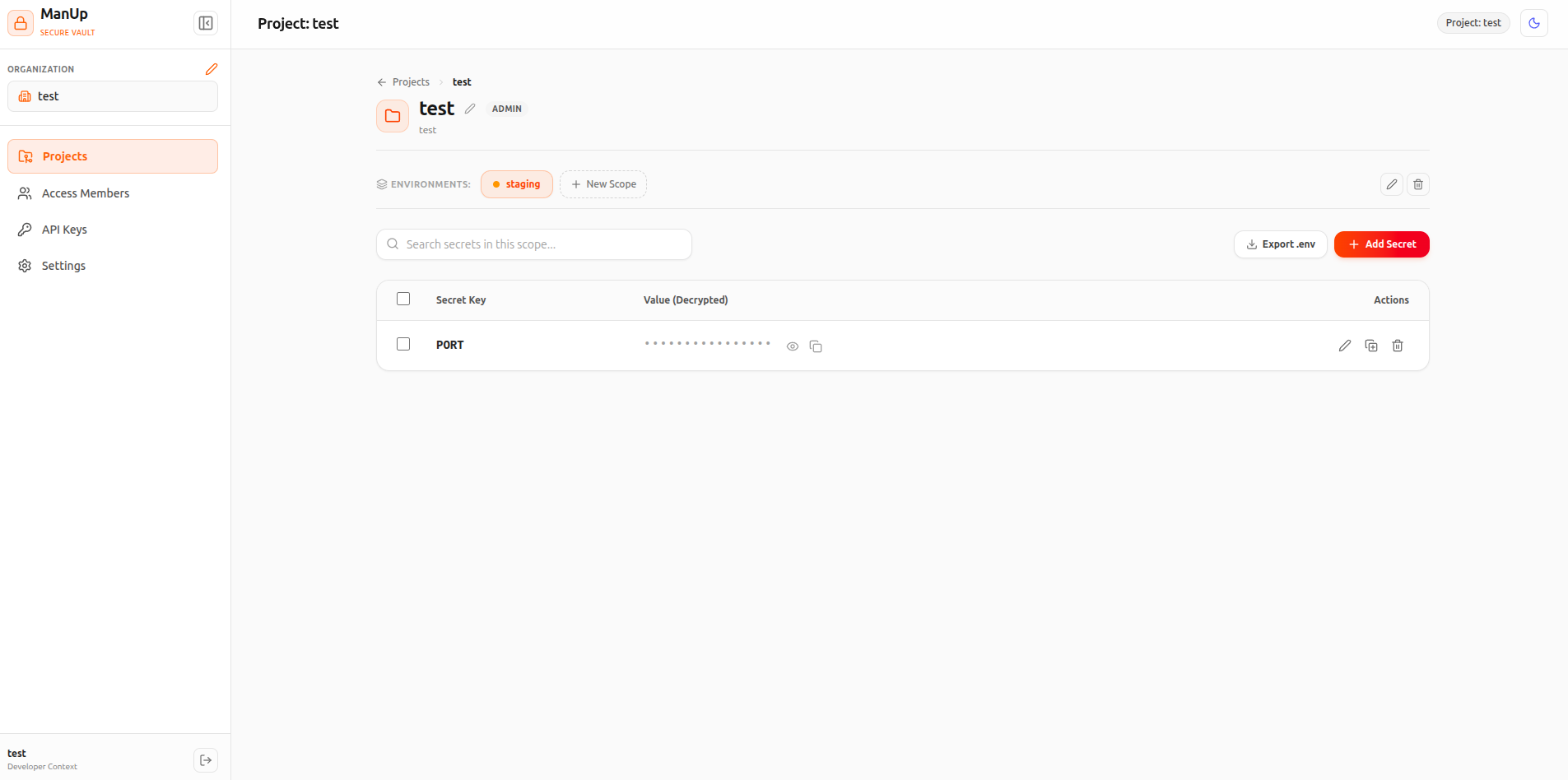This screenshot has height=780, width=1568.
Task: Edit the staging environment scope
Action: 1392,184
